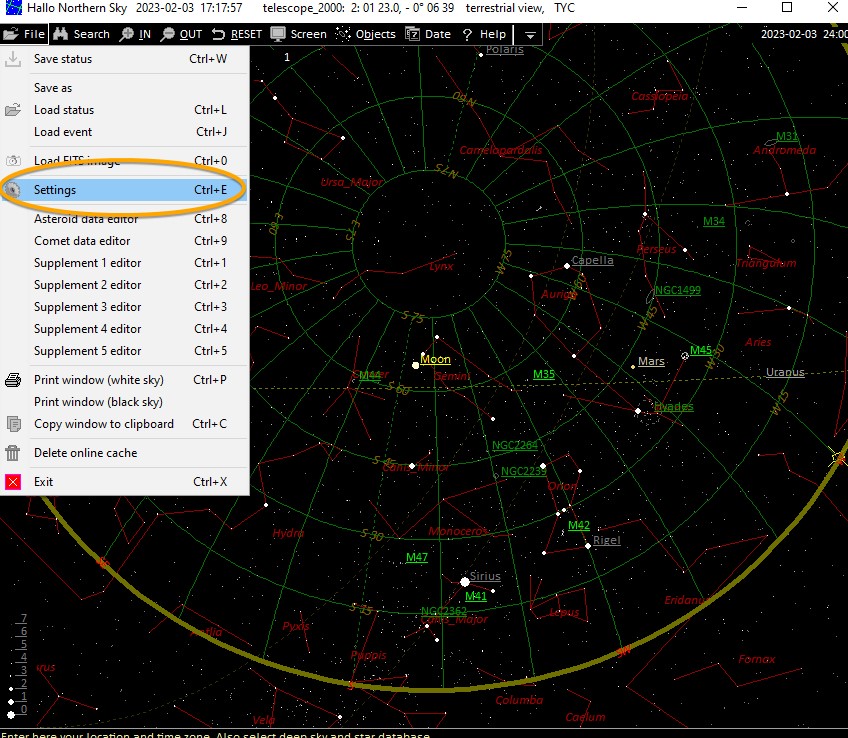848x738 pixels.
Task: Click the printer icon beside Print window
Action: [13, 380]
